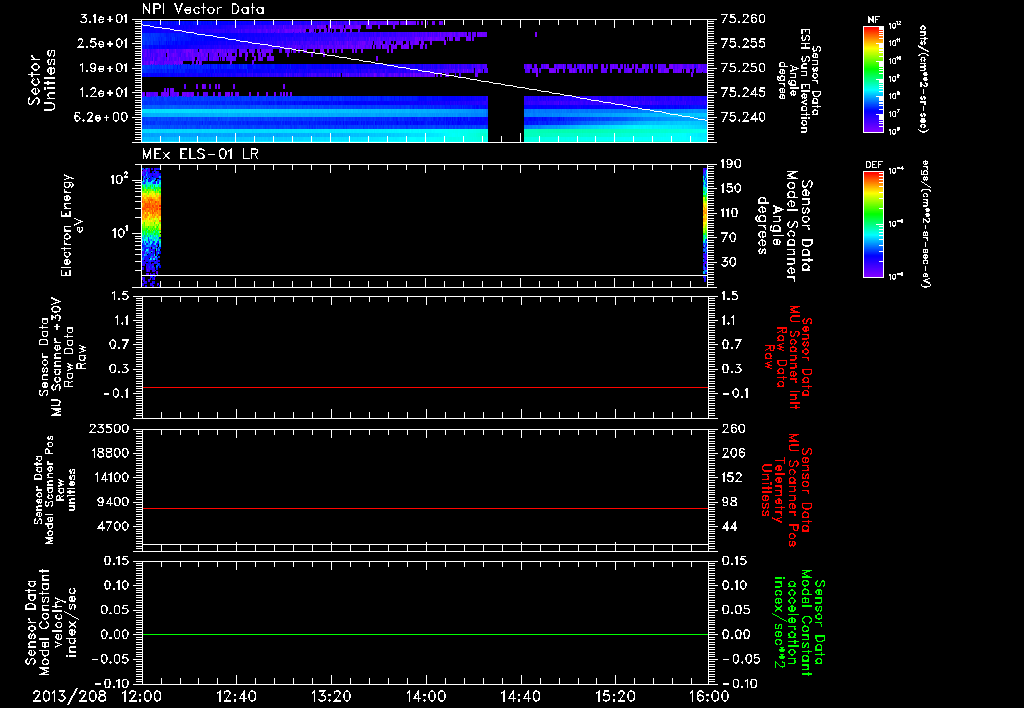The width and height of the screenshot is (1024, 708).
Task: Click the 190 scanner angle axis value
Action: coord(731,164)
